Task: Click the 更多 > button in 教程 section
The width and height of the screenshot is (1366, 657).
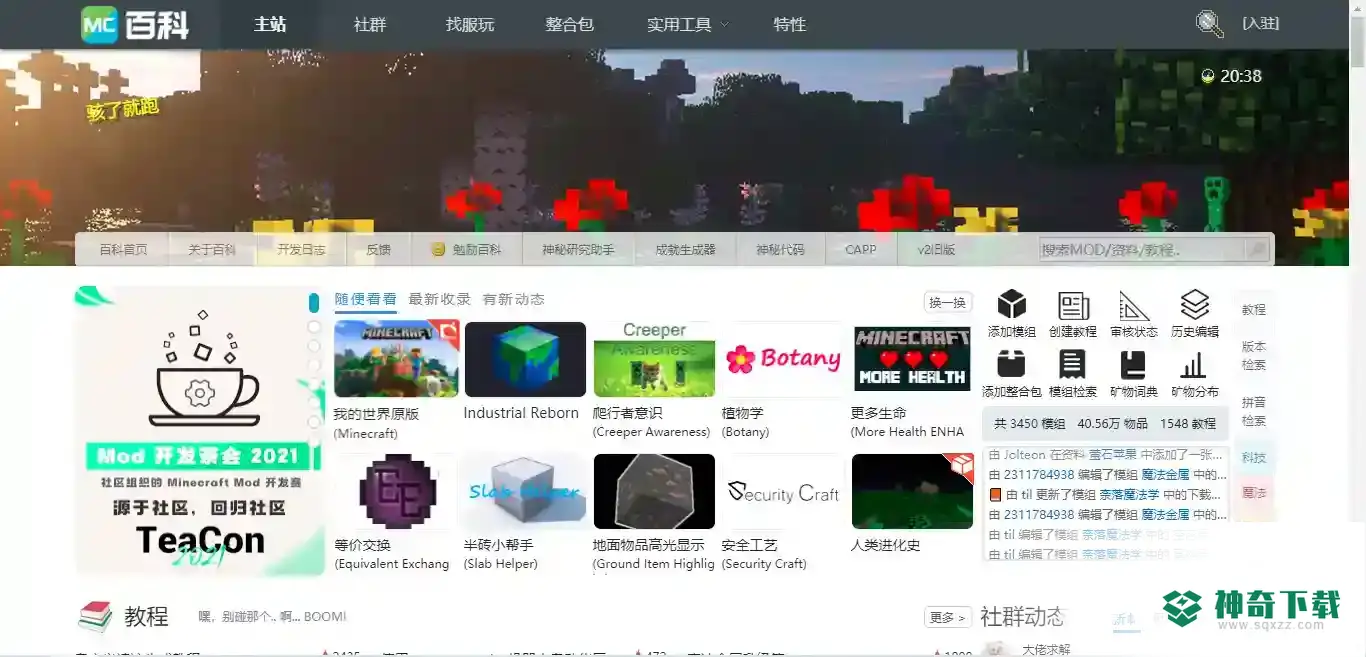Action: (947, 617)
